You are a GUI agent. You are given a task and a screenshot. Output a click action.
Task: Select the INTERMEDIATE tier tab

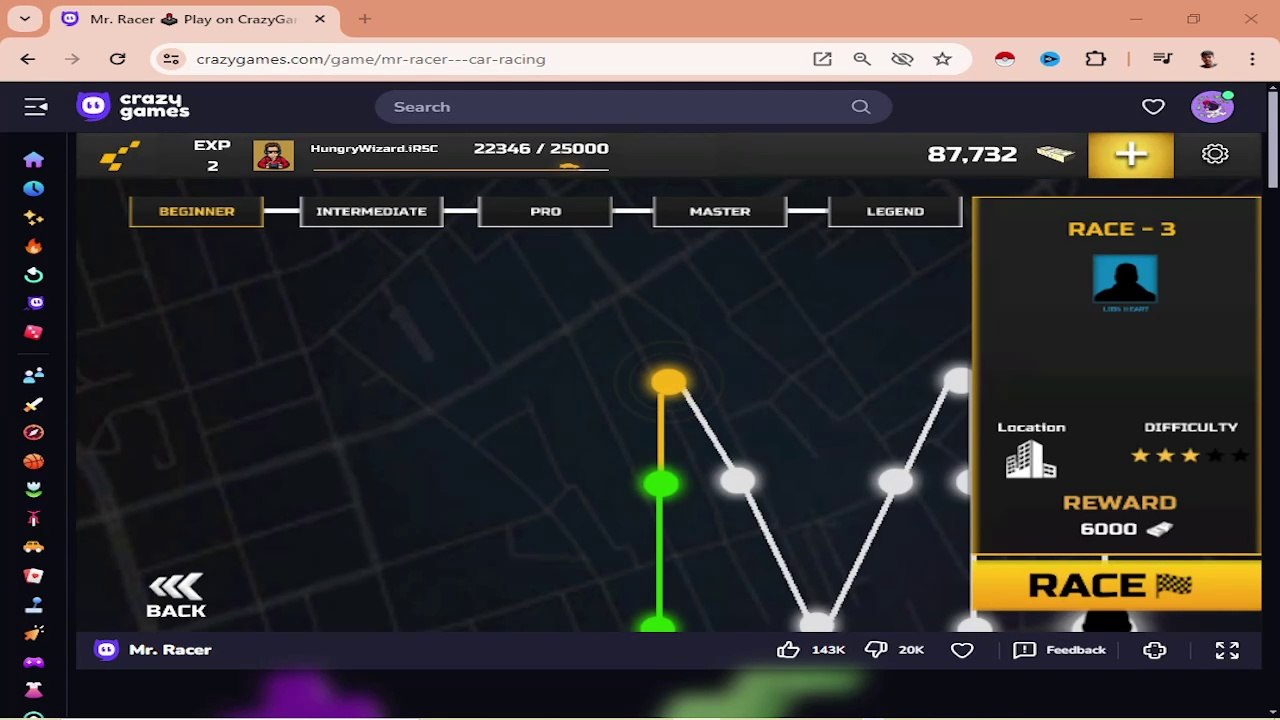pos(371,211)
